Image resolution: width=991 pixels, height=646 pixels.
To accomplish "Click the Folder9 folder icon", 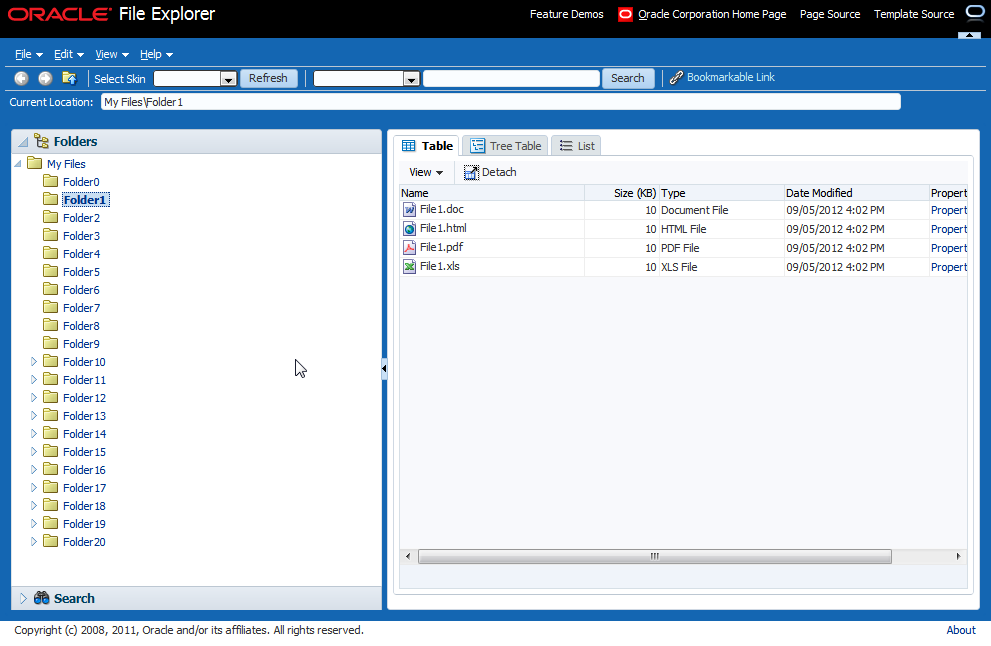I will pos(51,344).
